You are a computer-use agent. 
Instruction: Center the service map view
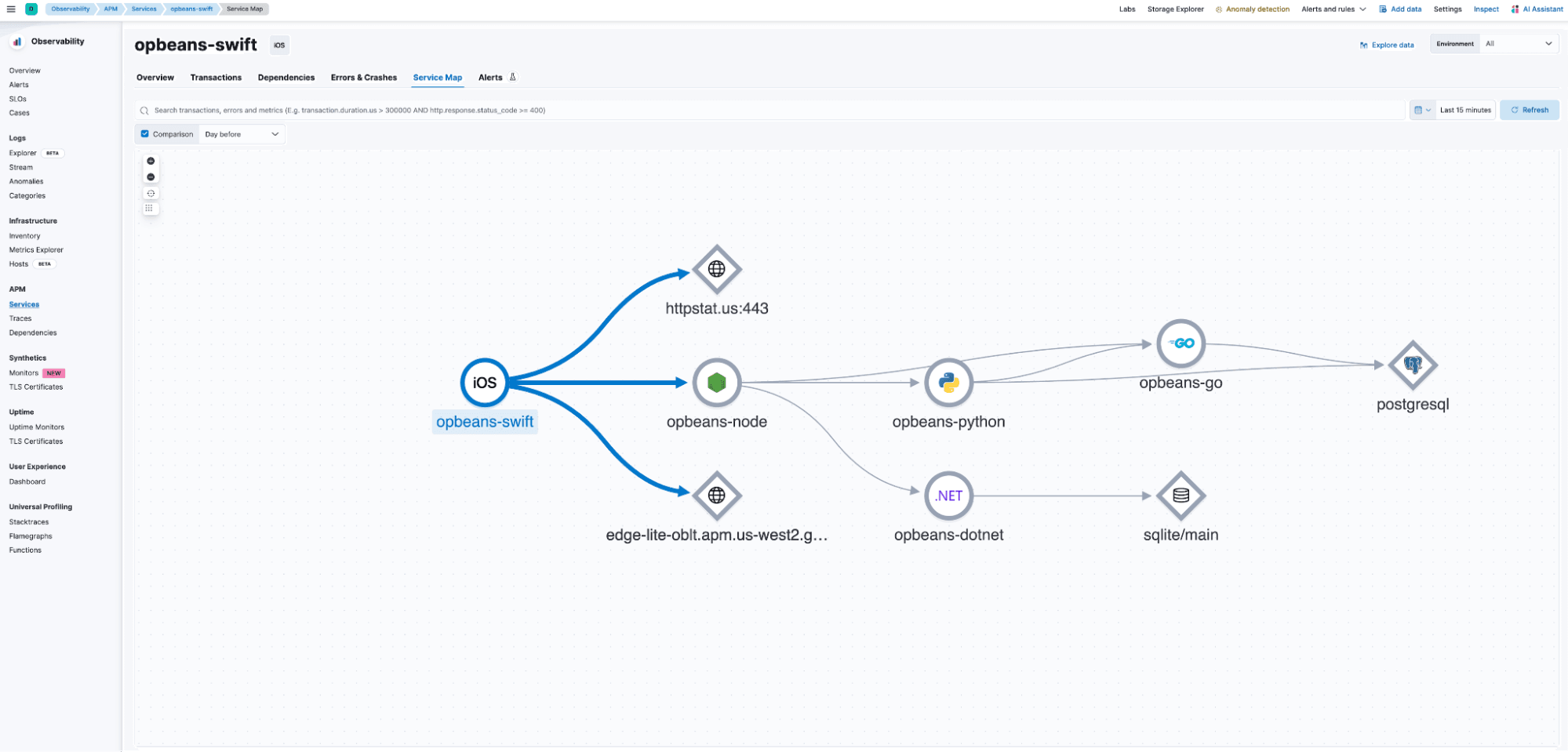click(151, 193)
